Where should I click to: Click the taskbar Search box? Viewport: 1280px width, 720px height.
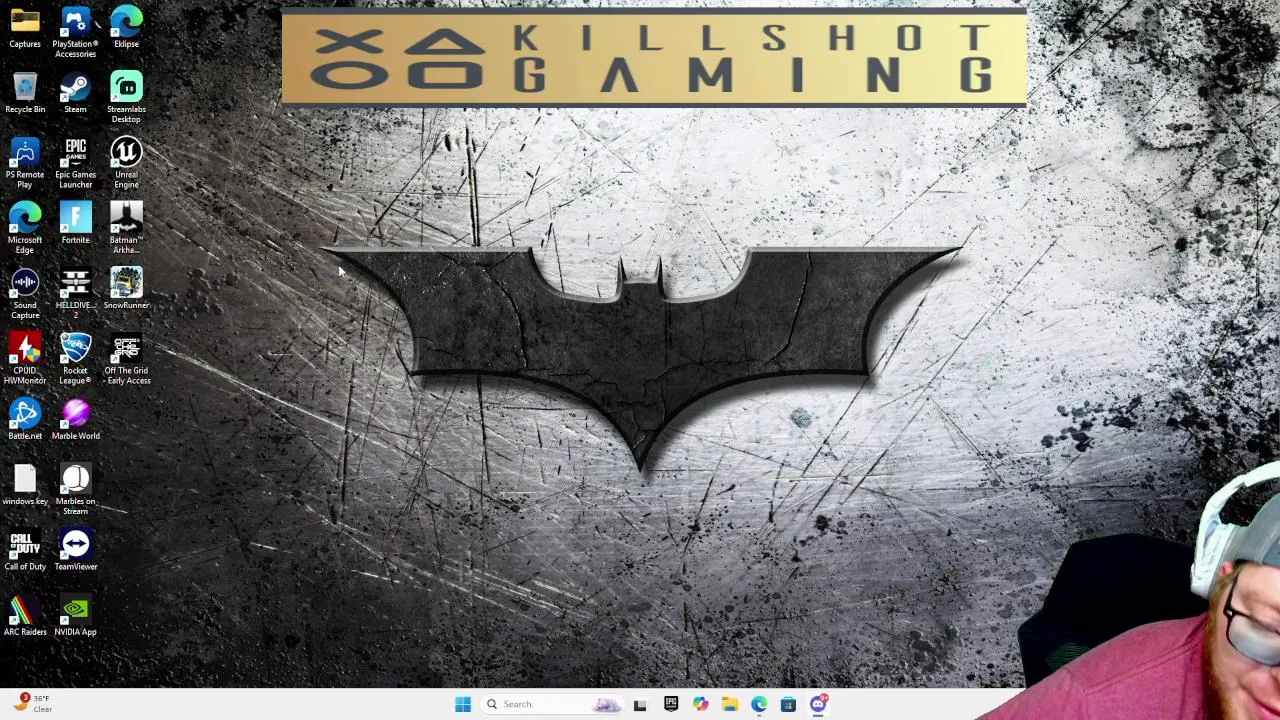pos(554,704)
